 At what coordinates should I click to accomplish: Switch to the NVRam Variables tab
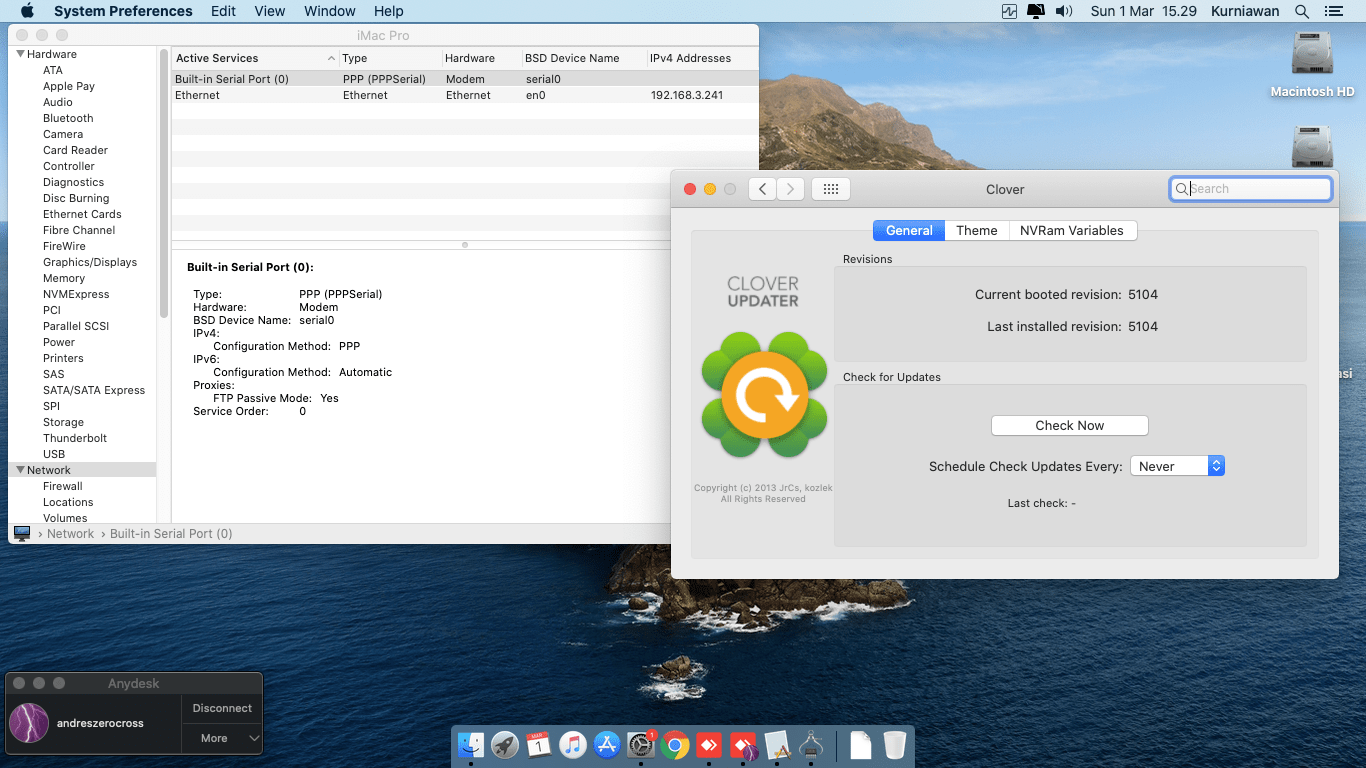point(1072,230)
